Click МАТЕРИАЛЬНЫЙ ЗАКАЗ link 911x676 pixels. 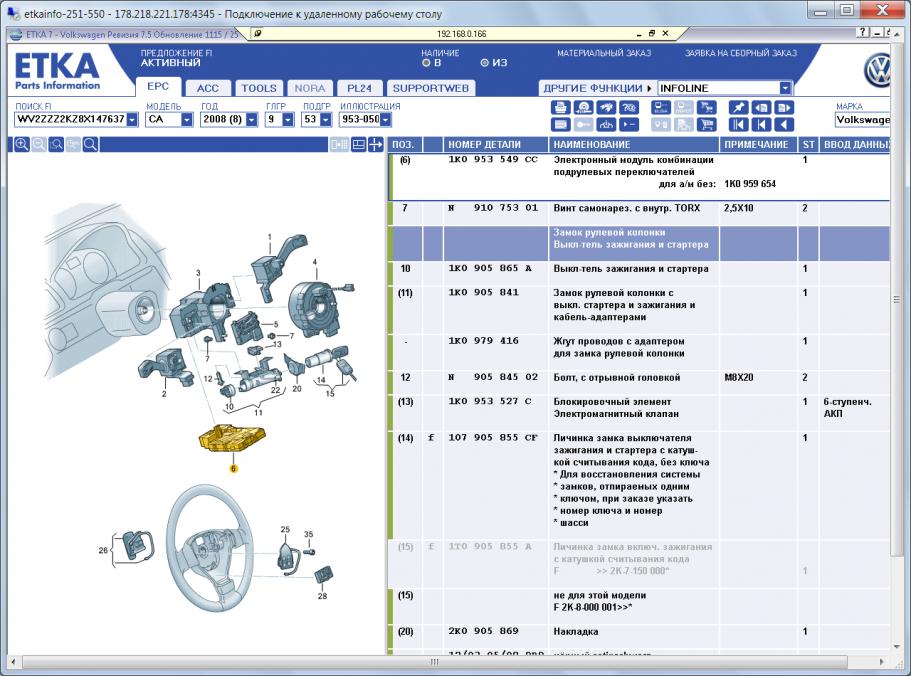pos(604,53)
